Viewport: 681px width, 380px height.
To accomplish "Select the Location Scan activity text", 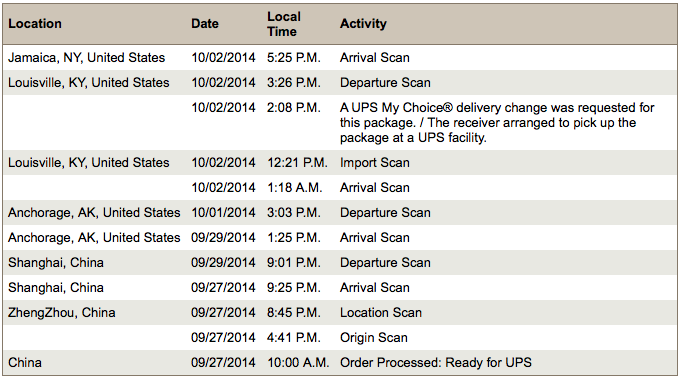I will tap(380, 313).
